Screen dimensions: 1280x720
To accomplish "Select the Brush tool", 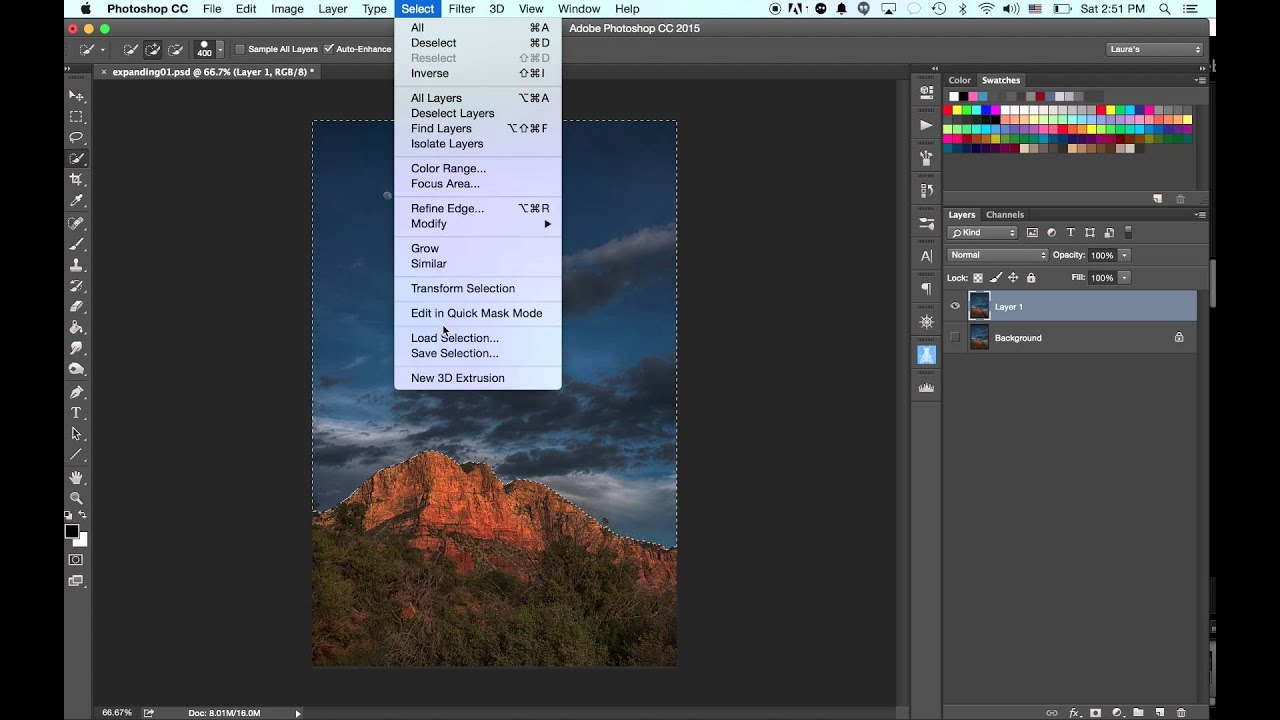I will click(76, 244).
